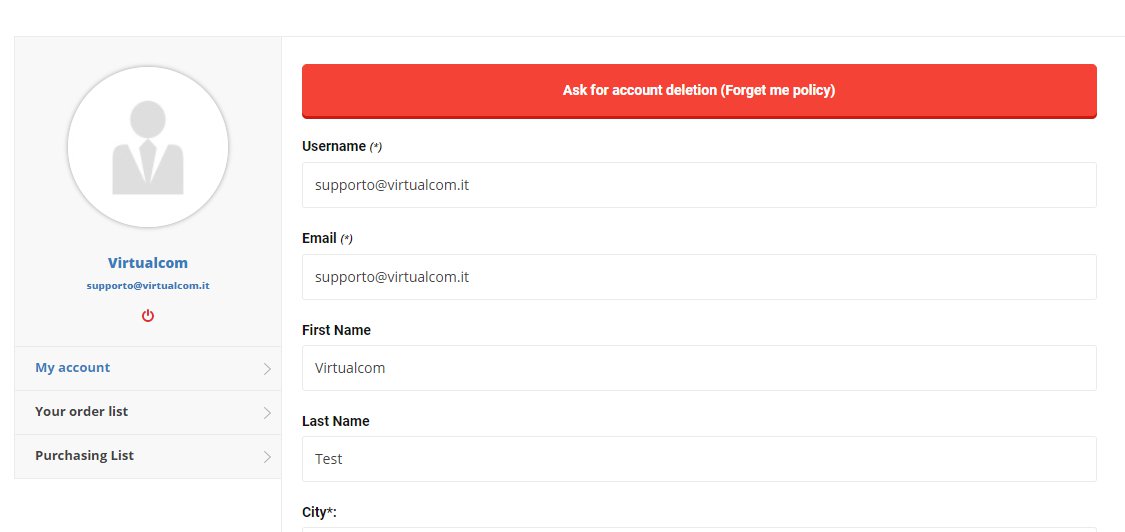Go to Purchasing List
Image resolution: width=1125 pixels, height=532 pixels.
84,456
